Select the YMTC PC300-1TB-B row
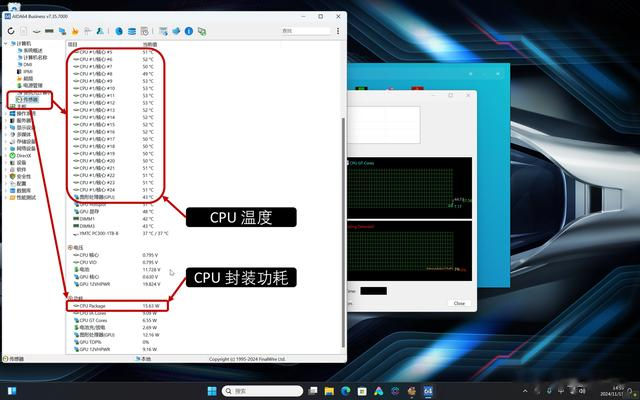Screen dimensions: 640x400 120,233
